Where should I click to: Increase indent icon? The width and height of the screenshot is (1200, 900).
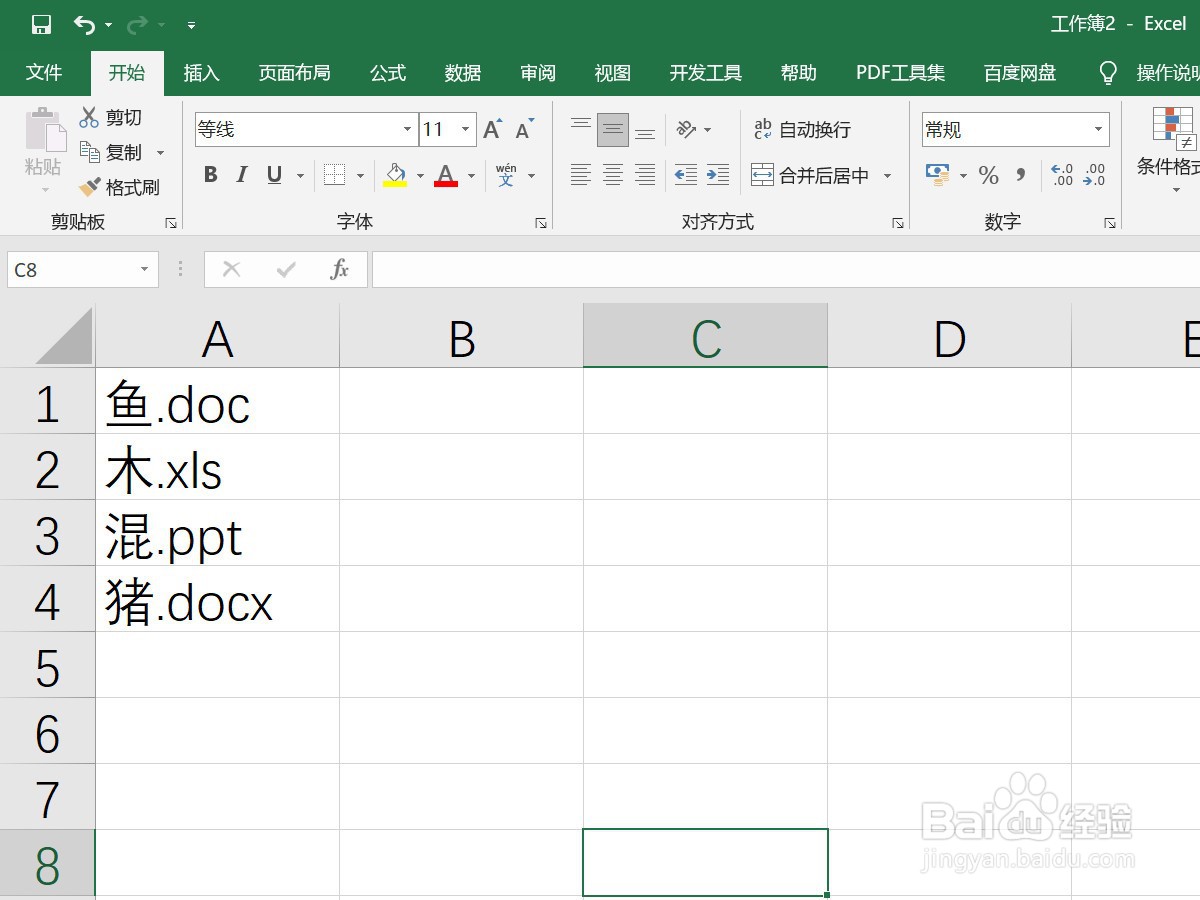[717, 176]
